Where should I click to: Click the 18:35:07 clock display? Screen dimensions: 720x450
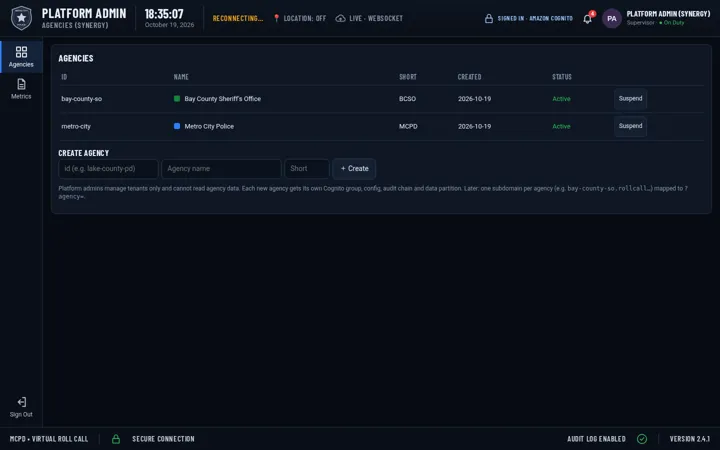pyautogui.click(x=164, y=14)
